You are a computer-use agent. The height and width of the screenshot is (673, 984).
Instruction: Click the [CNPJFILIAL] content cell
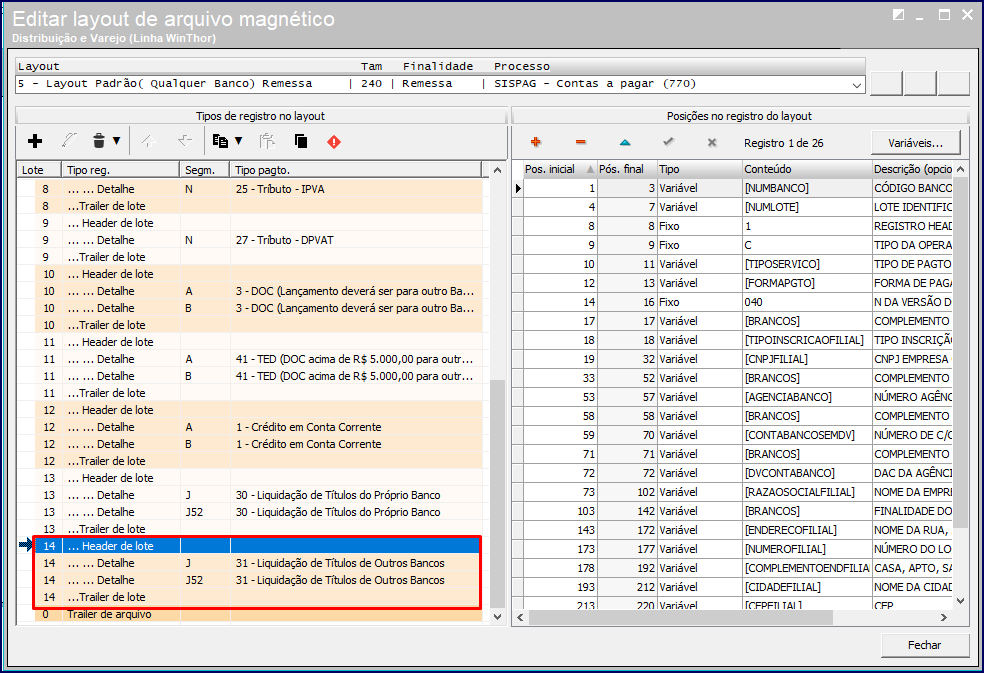(806, 359)
